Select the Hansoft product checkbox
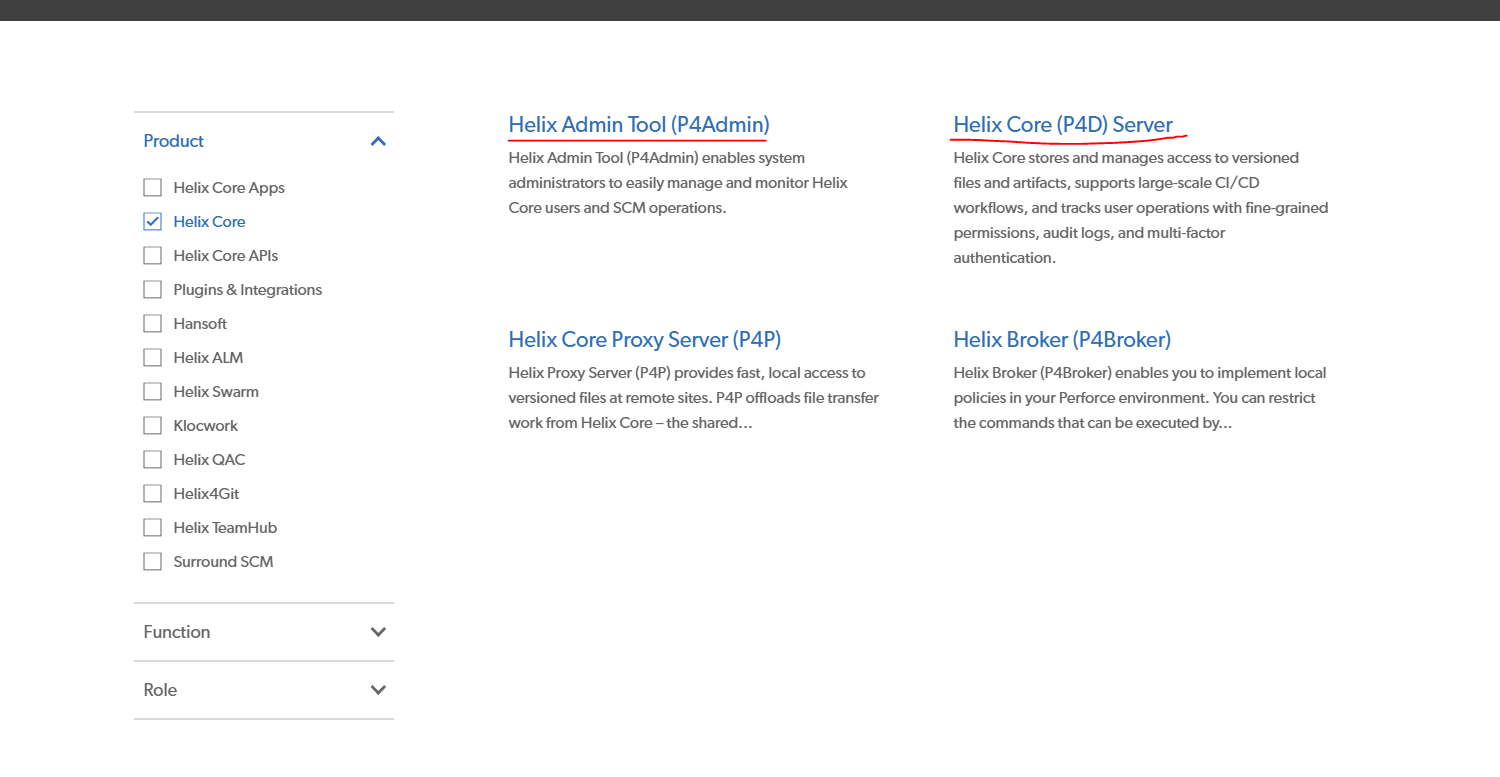This screenshot has width=1500, height=777. click(152, 324)
